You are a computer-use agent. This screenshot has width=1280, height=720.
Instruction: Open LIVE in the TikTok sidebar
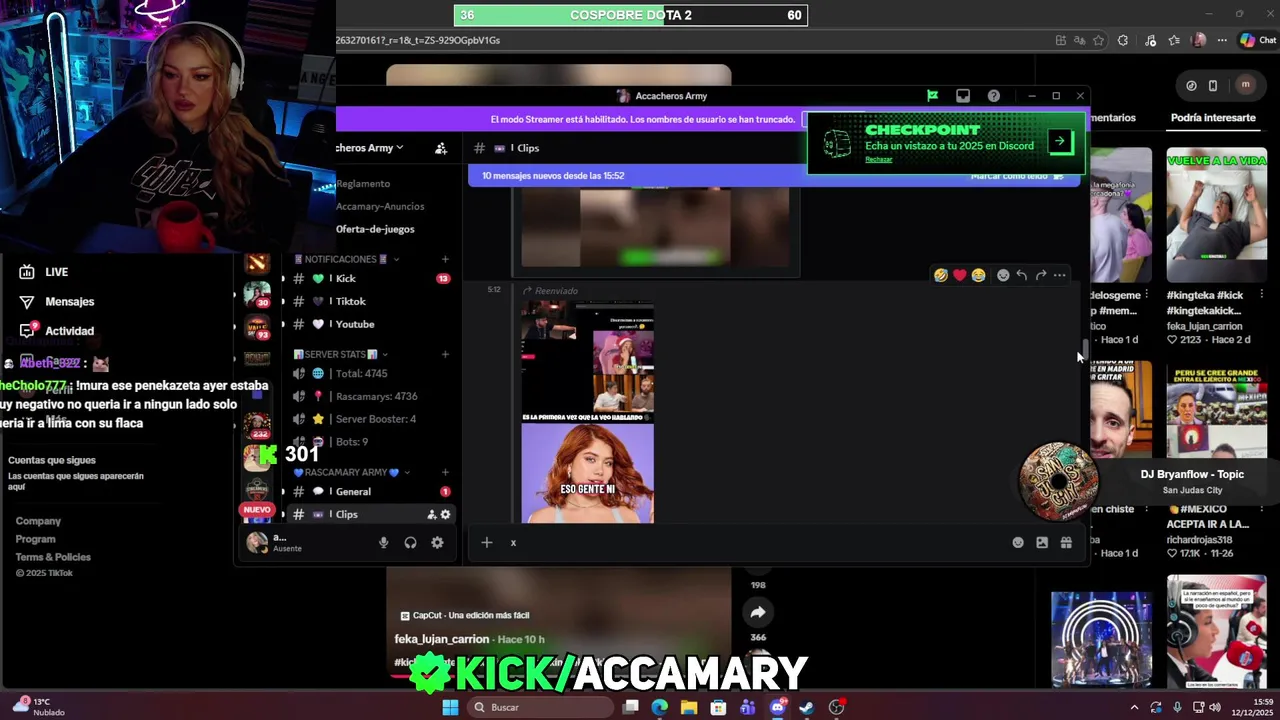(x=44, y=272)
